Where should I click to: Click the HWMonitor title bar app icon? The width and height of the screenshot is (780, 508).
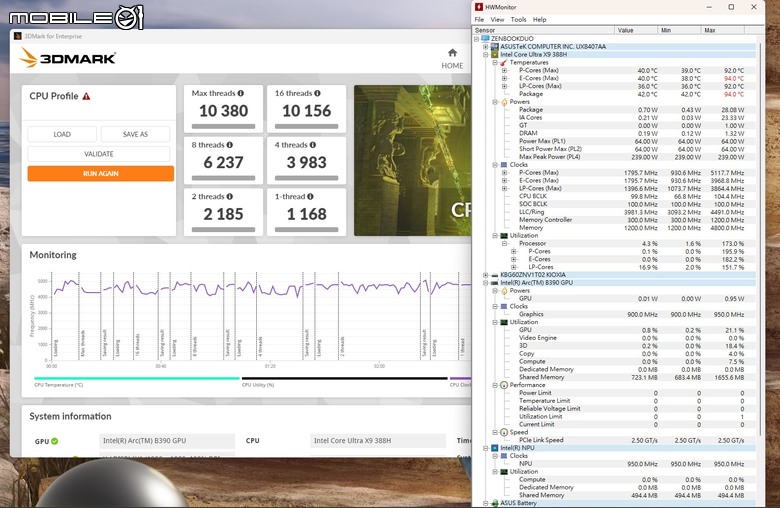pyautogui.click(x=479, y=7)
